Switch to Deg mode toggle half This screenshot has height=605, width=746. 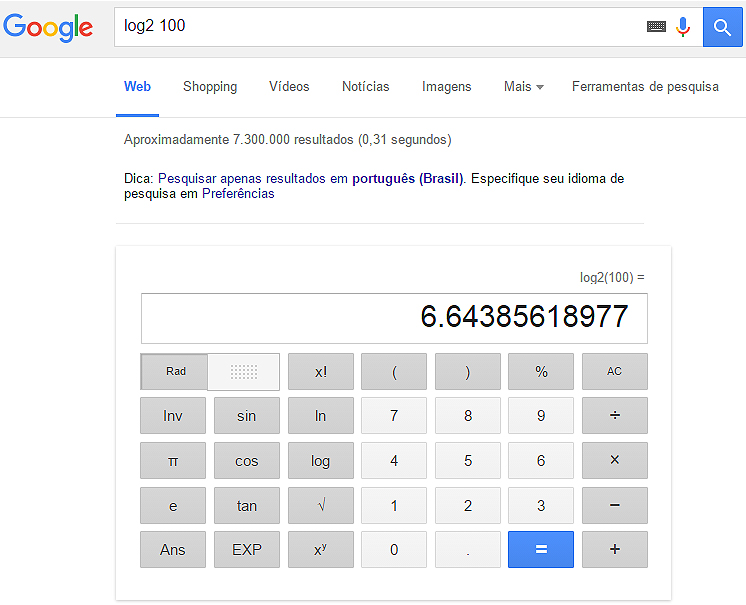244,372
